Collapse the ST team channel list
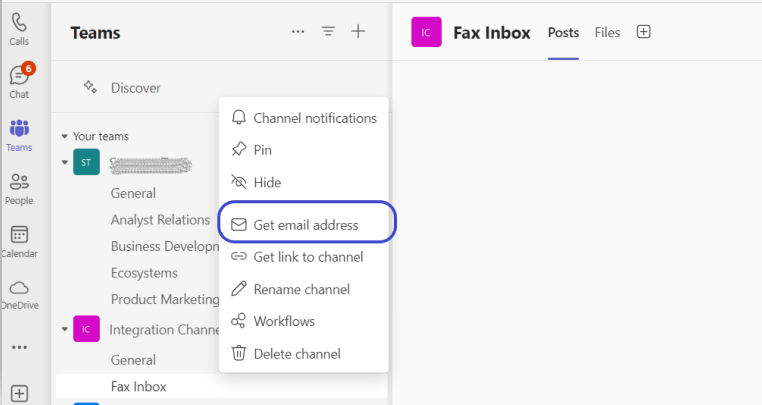 (65, 162)
